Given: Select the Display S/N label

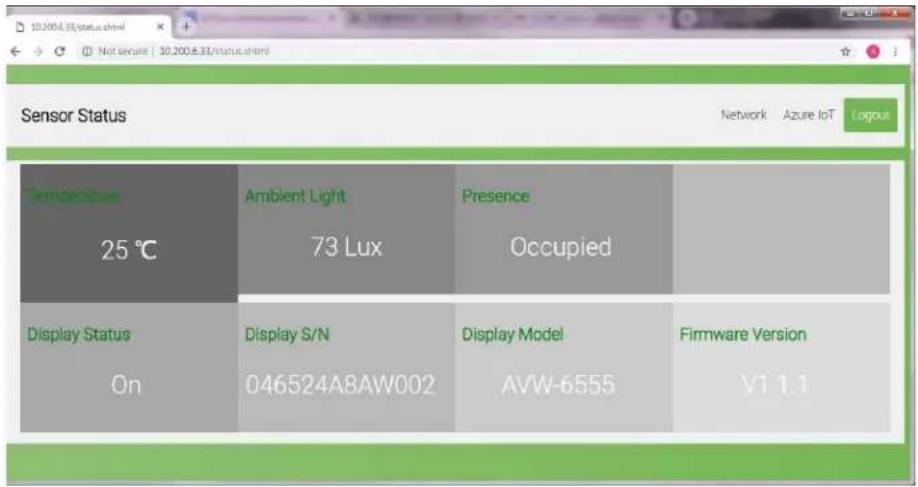Looking at the screenshot, I should [287, 335].
